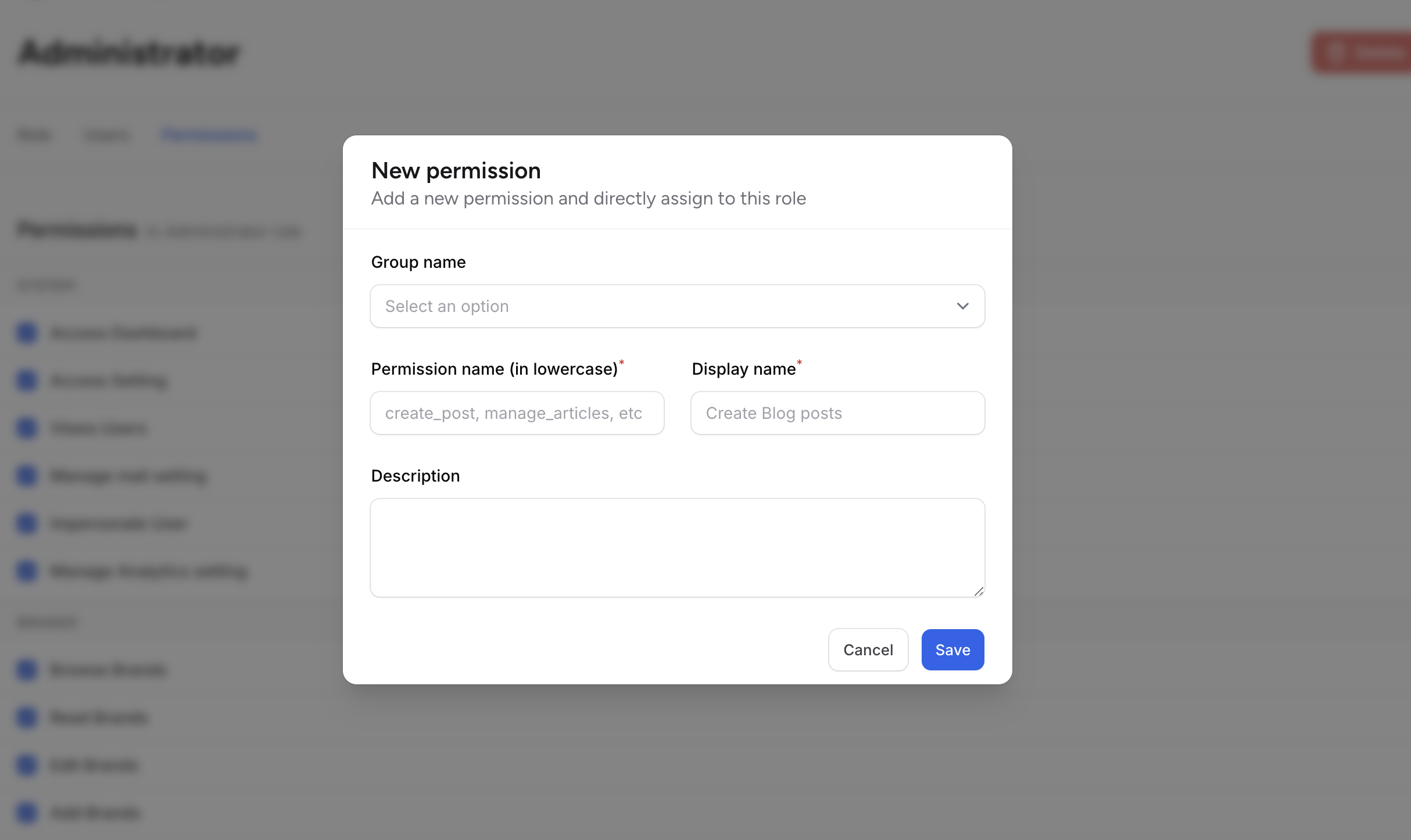Viewport: 1411px width, 840px height.
Task: Toggle the Read Brands permission checkbox
Action: pyautogui.click(x=27, y=717)
